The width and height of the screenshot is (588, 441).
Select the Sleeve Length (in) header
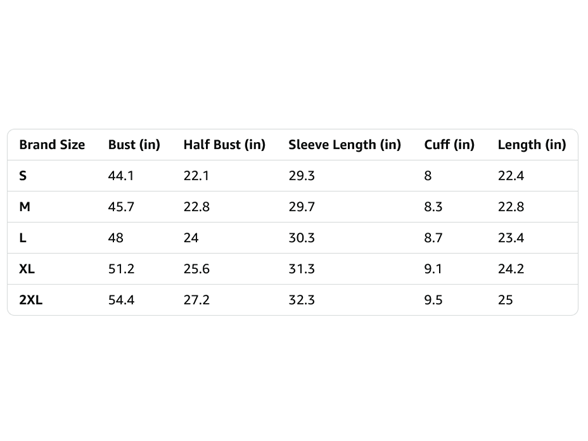(345, 145)
